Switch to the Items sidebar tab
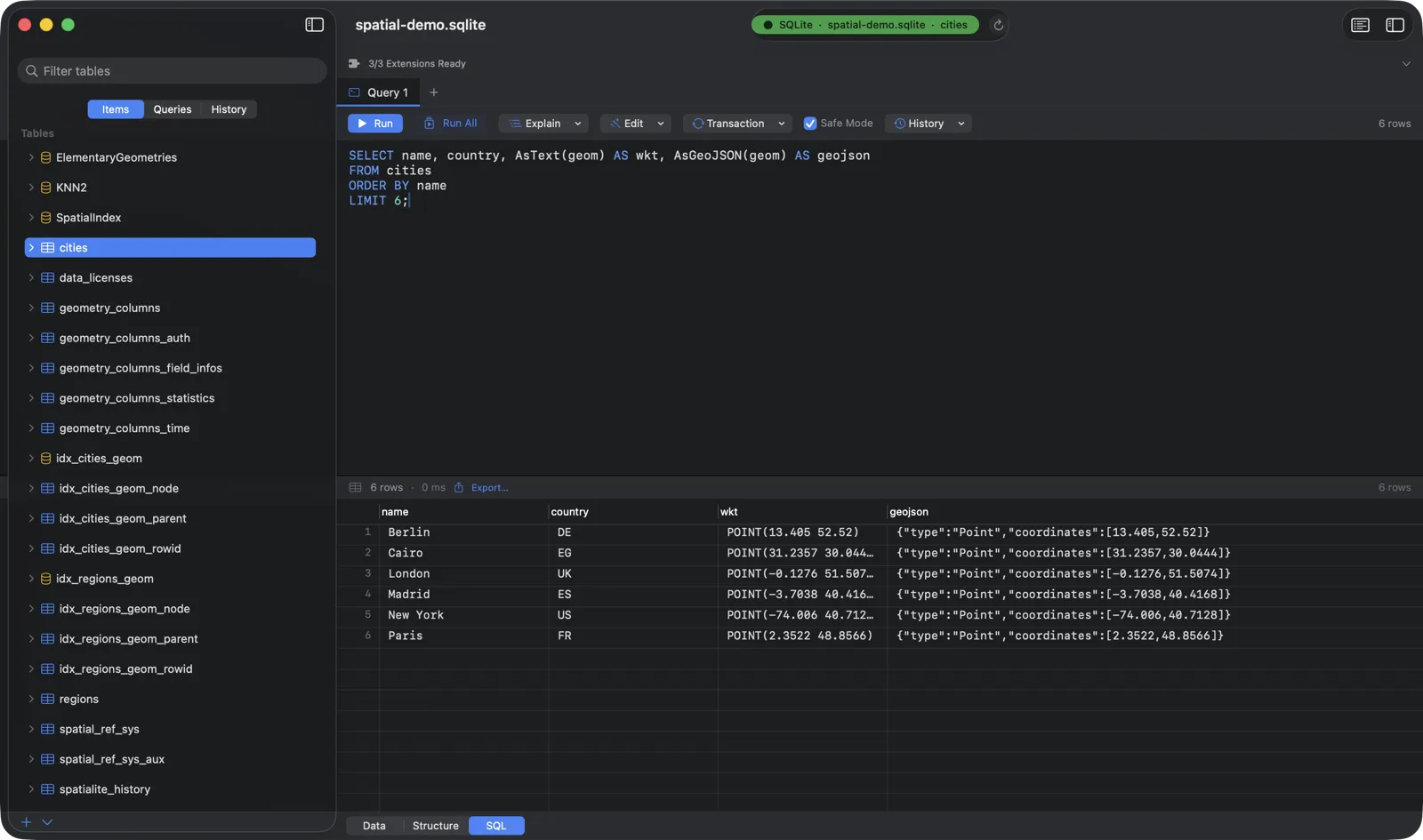This screenshot has width=1423, height=840. [x=116, y=109]
